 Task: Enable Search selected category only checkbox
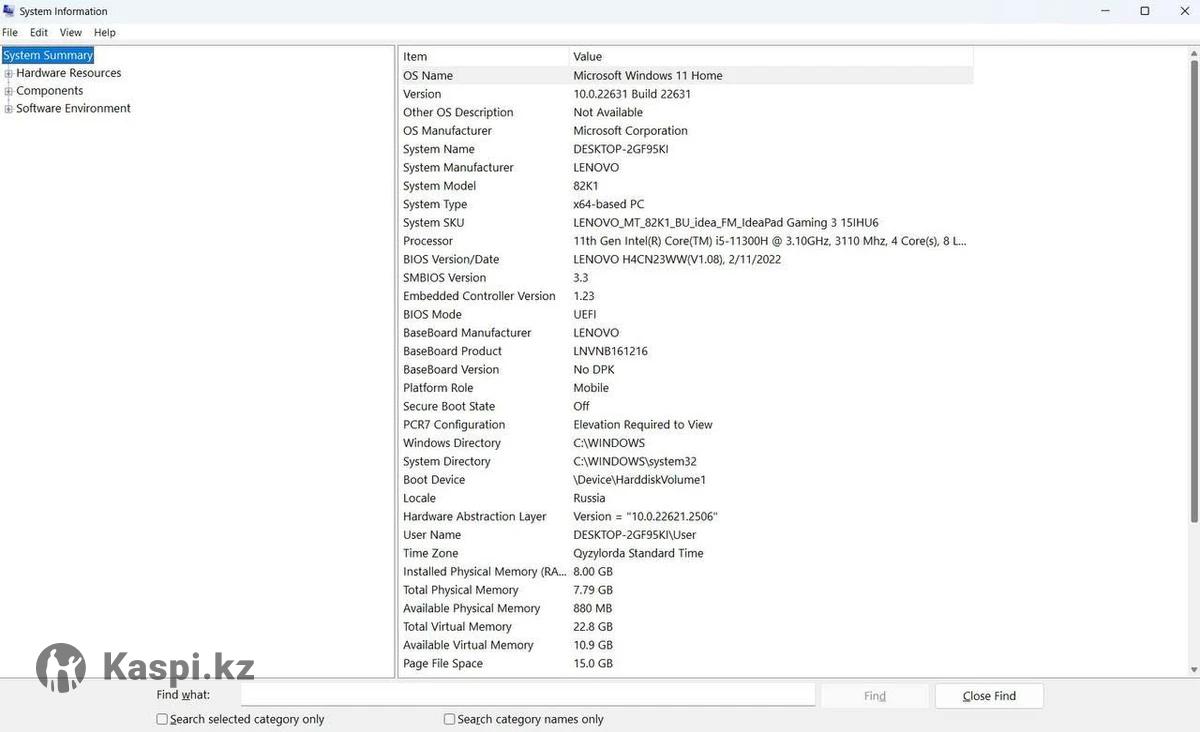tap(162, 719)
